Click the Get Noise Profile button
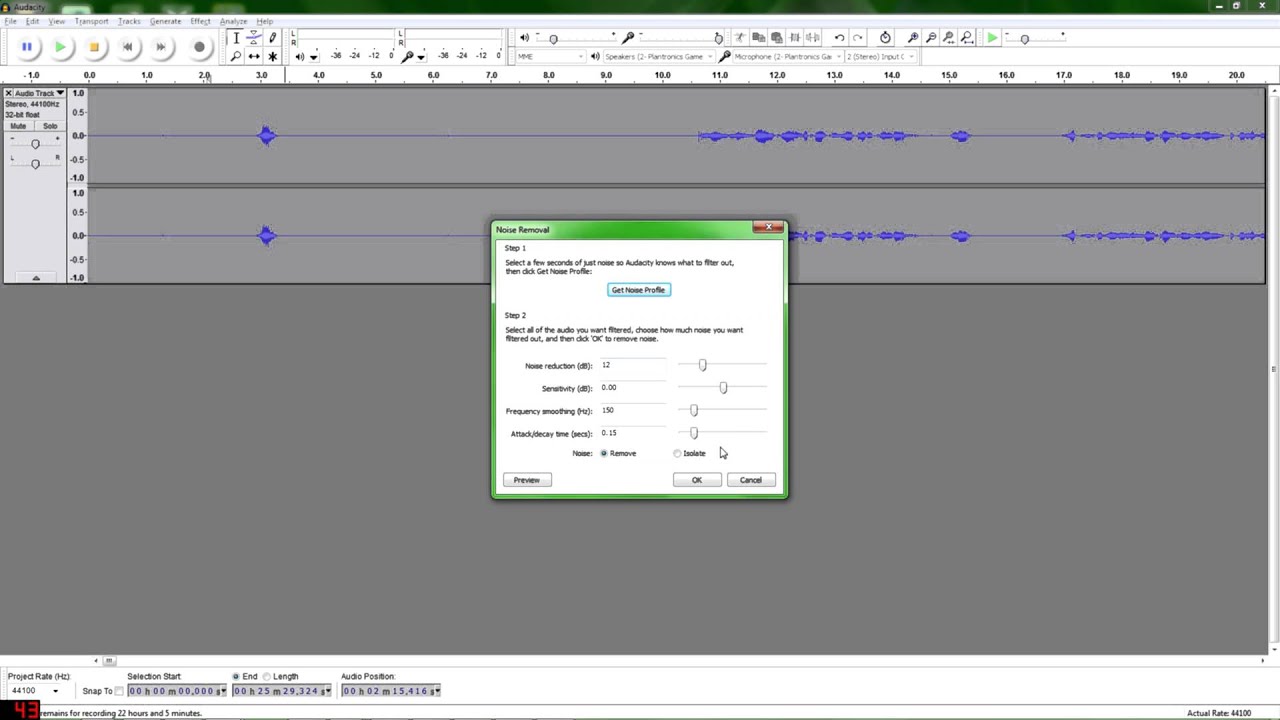Image resolution: width=1280 pixels, height=720 pixels. 638,290
